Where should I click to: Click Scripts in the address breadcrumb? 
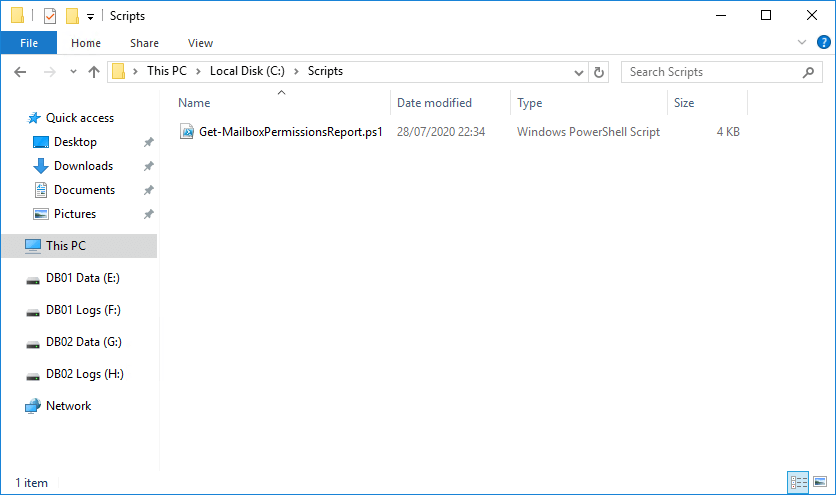325,71
